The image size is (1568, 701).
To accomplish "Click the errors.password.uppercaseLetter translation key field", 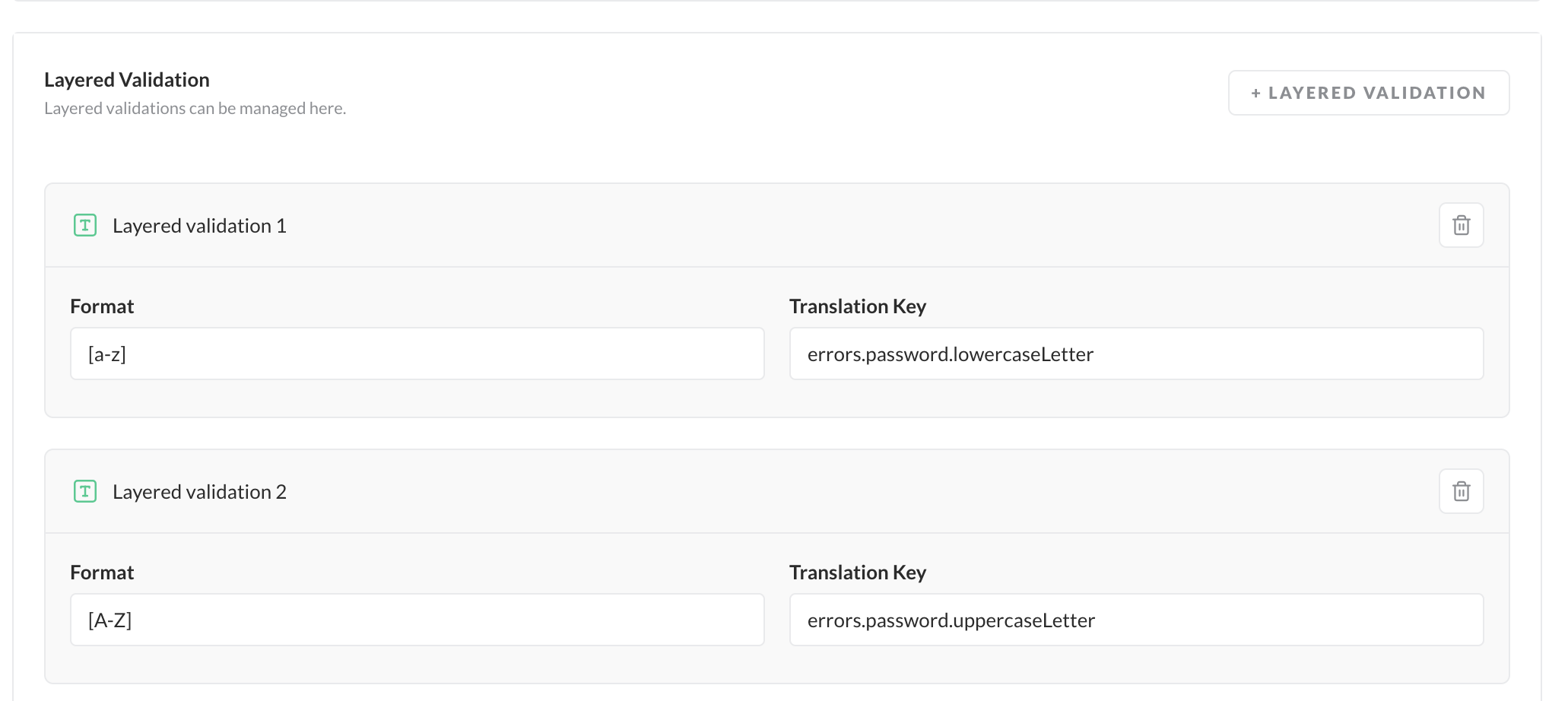I will click(x=1136, y=620).
